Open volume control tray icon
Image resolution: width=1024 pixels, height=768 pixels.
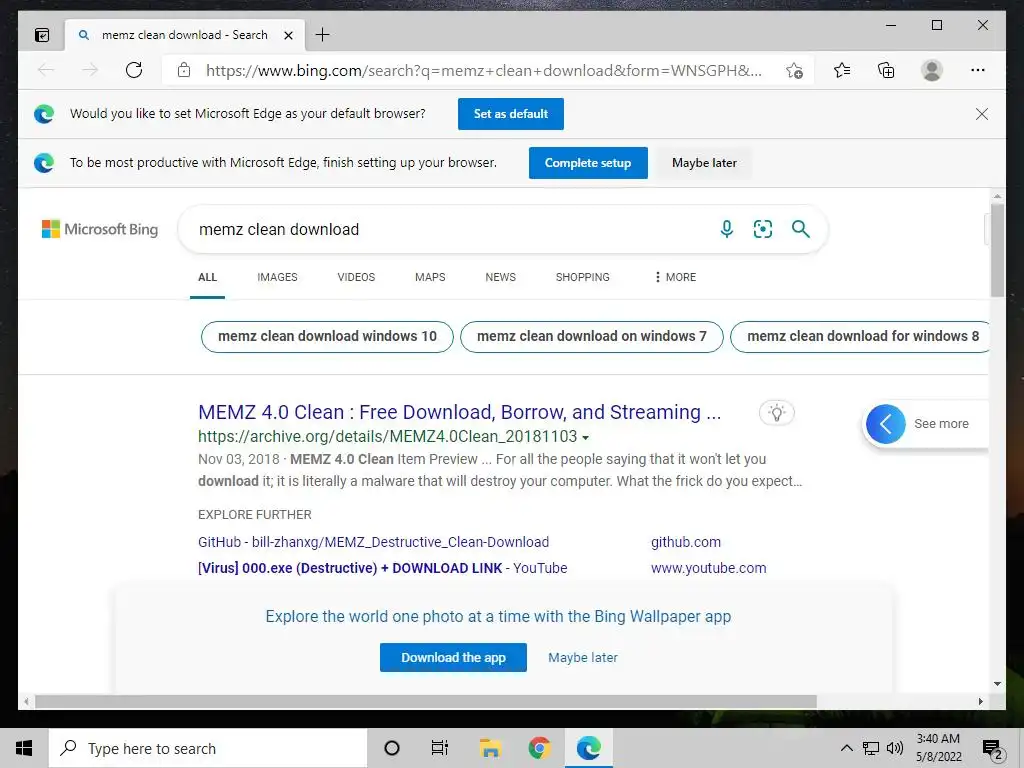pos(895,748)
